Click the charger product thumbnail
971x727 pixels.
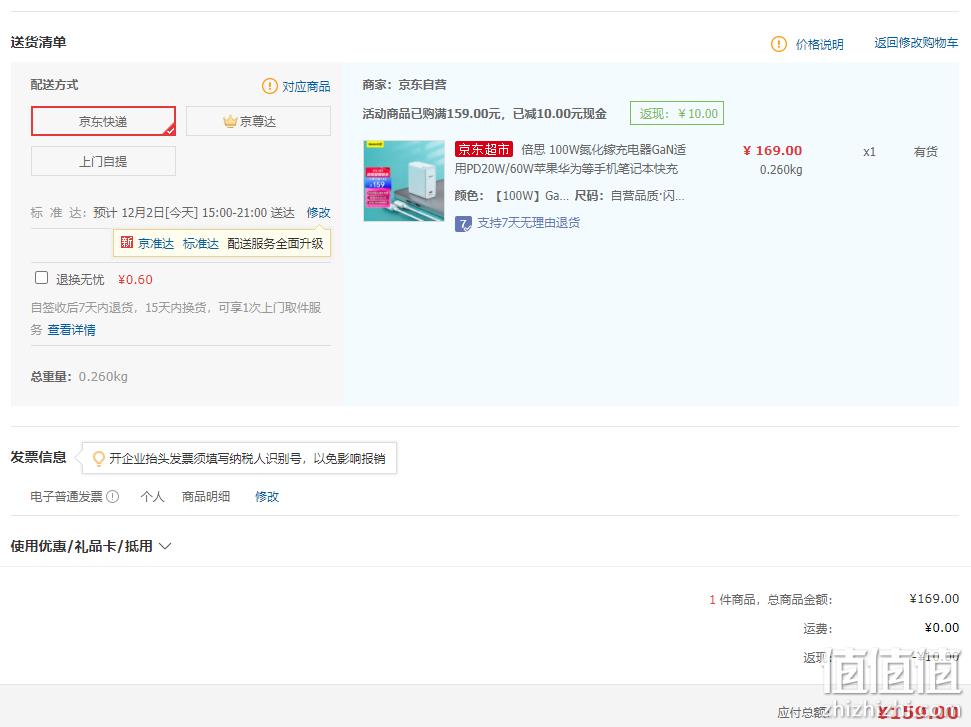click(404, 181)
